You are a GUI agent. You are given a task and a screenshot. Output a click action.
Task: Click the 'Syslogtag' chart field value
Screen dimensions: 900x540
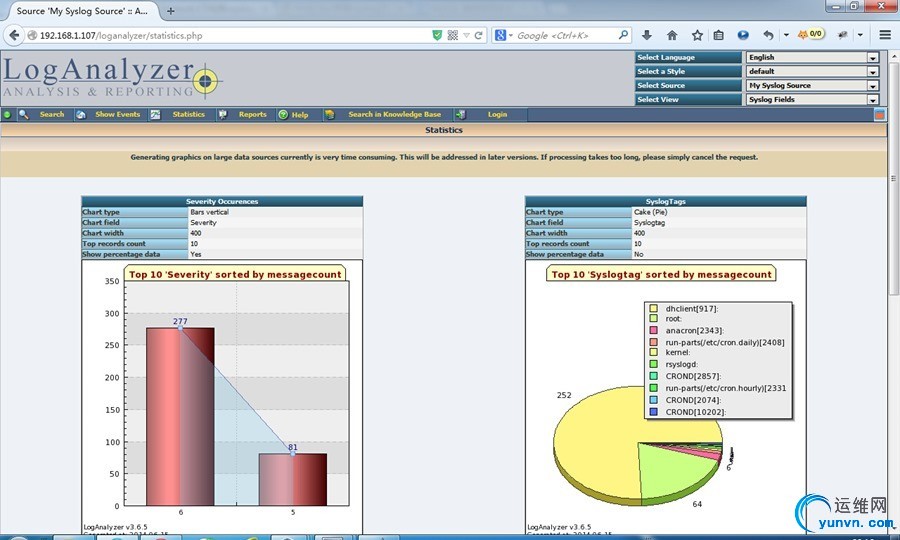pyautogui.click(x=649, y=223)
